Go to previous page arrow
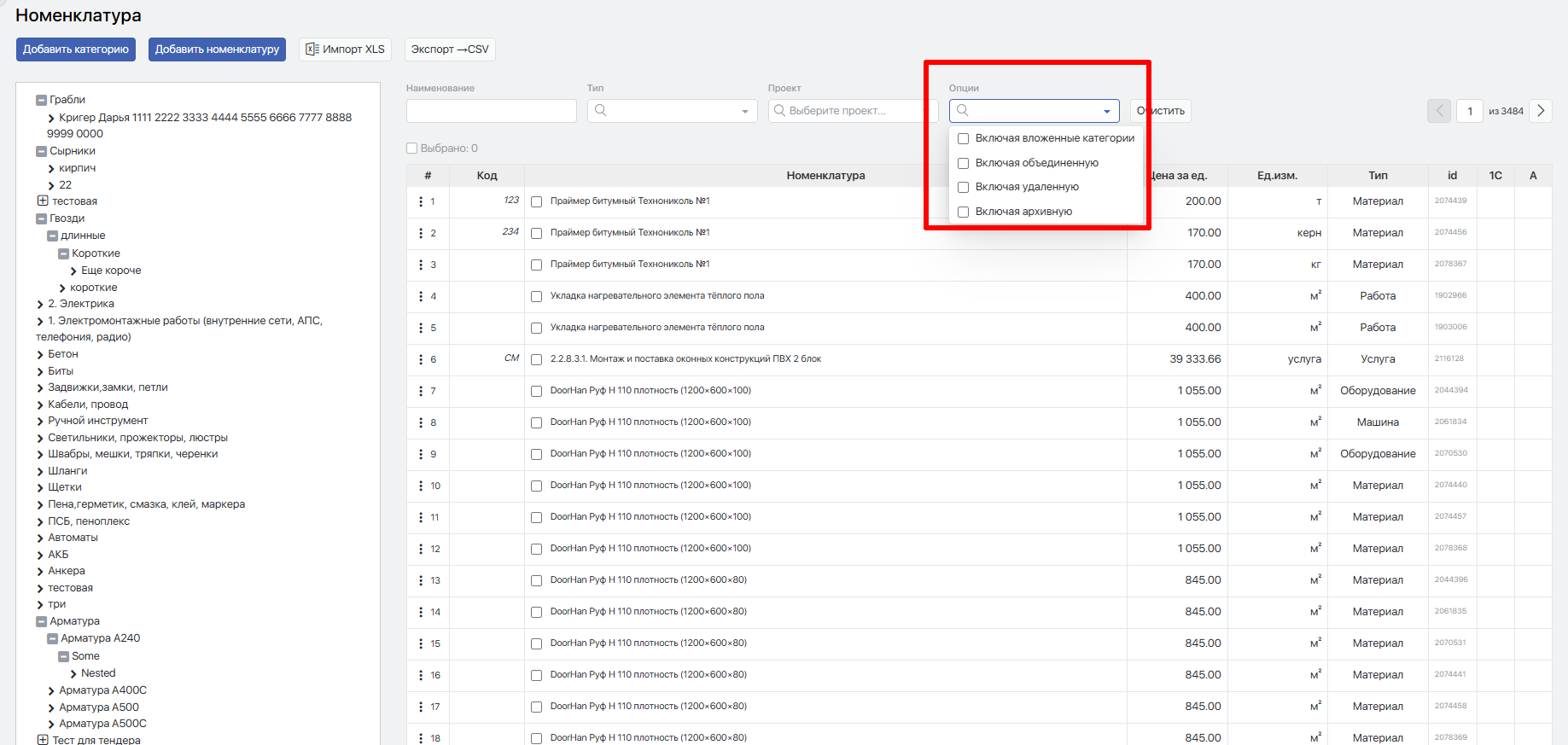The width and height of the screenshot is (1568, 745). pyautogui.click(x=1439, y=111)
